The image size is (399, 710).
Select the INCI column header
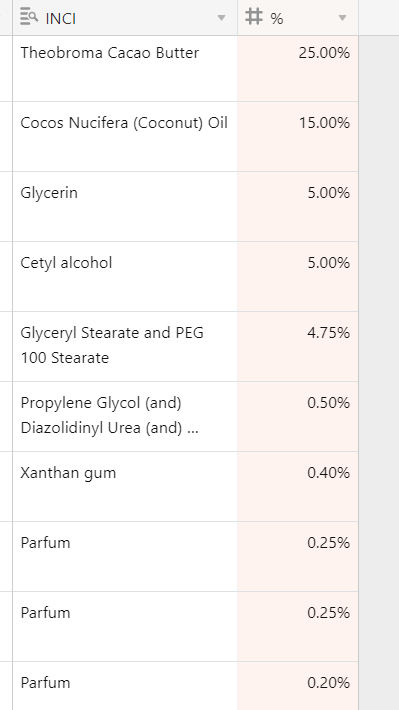pyautogui.click(x=125, y=18)
